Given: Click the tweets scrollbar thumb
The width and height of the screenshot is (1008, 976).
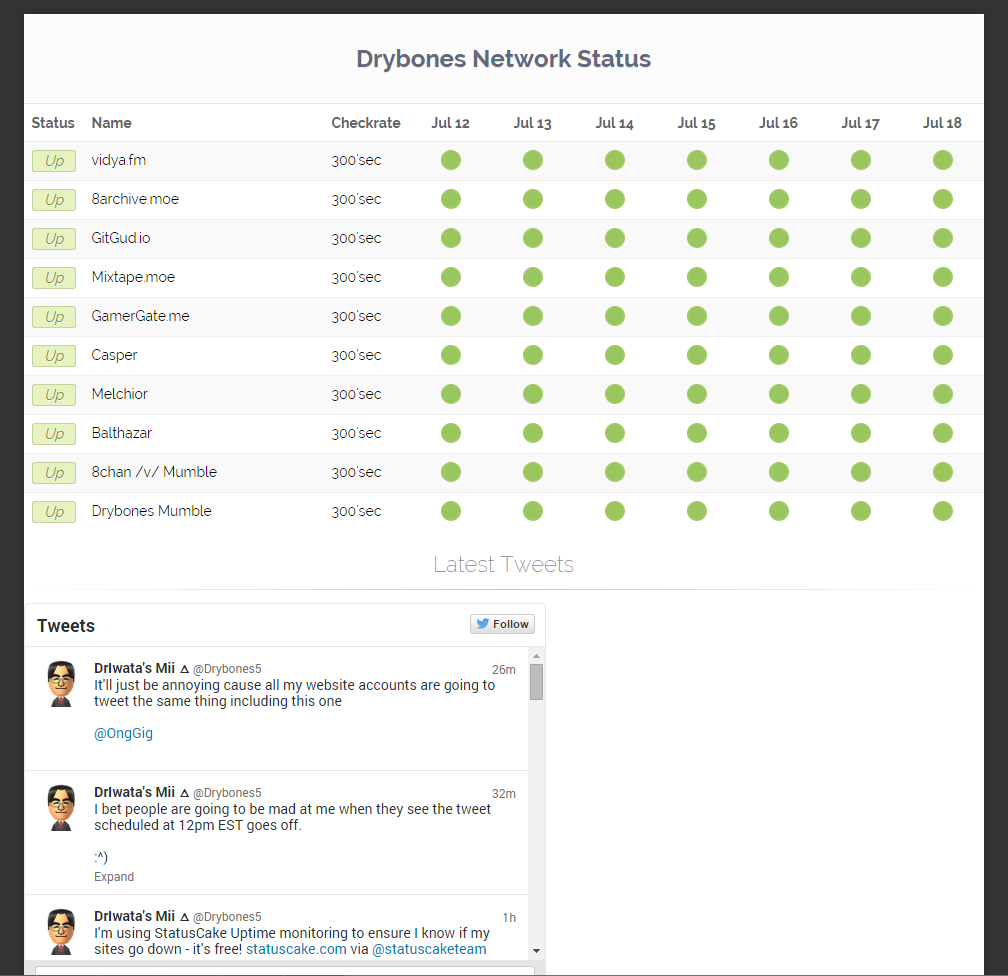Looking at the screenshot, I should click(x=536, y=682).
